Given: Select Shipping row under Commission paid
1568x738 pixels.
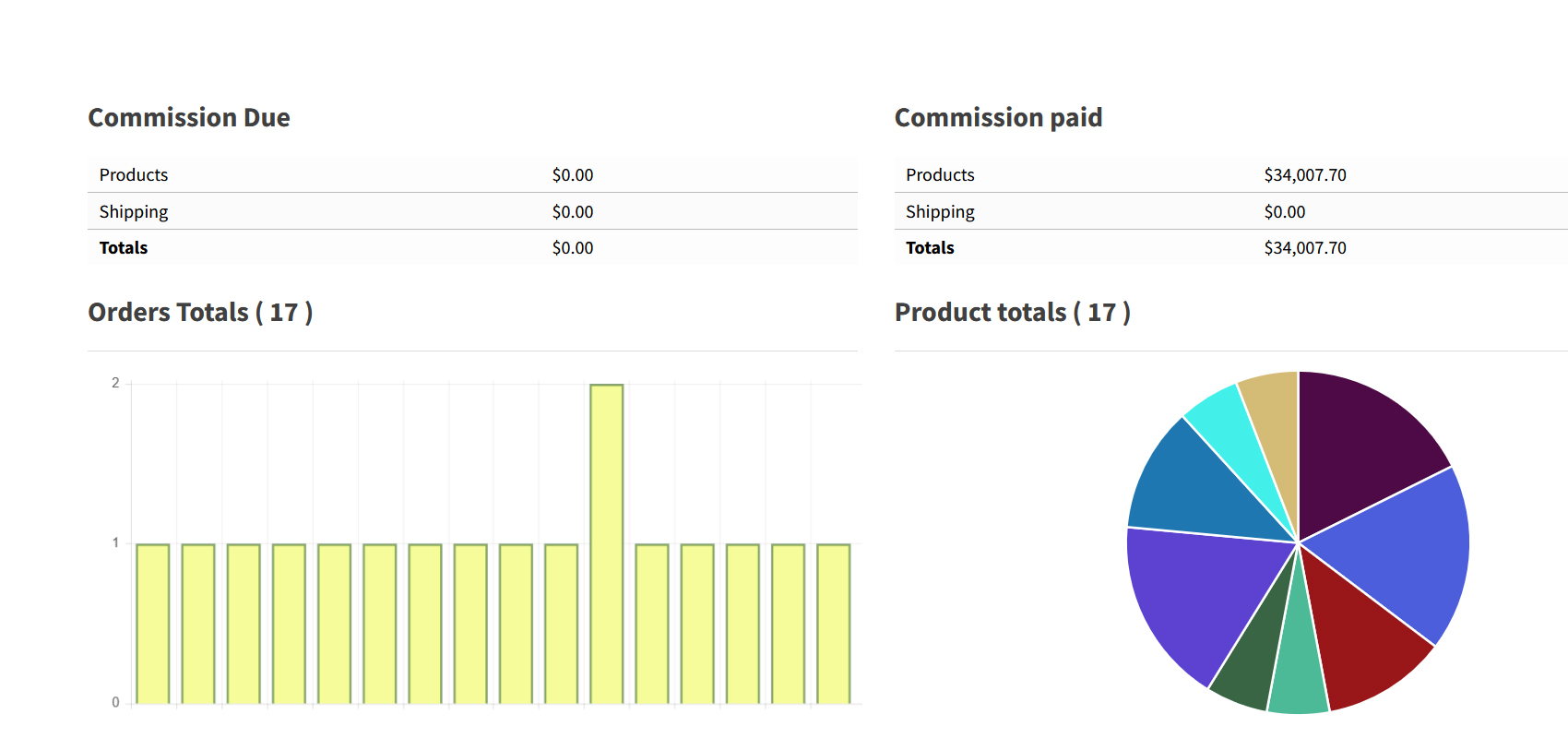Looking at the screenshot, I should click(x=1230, y=212).
